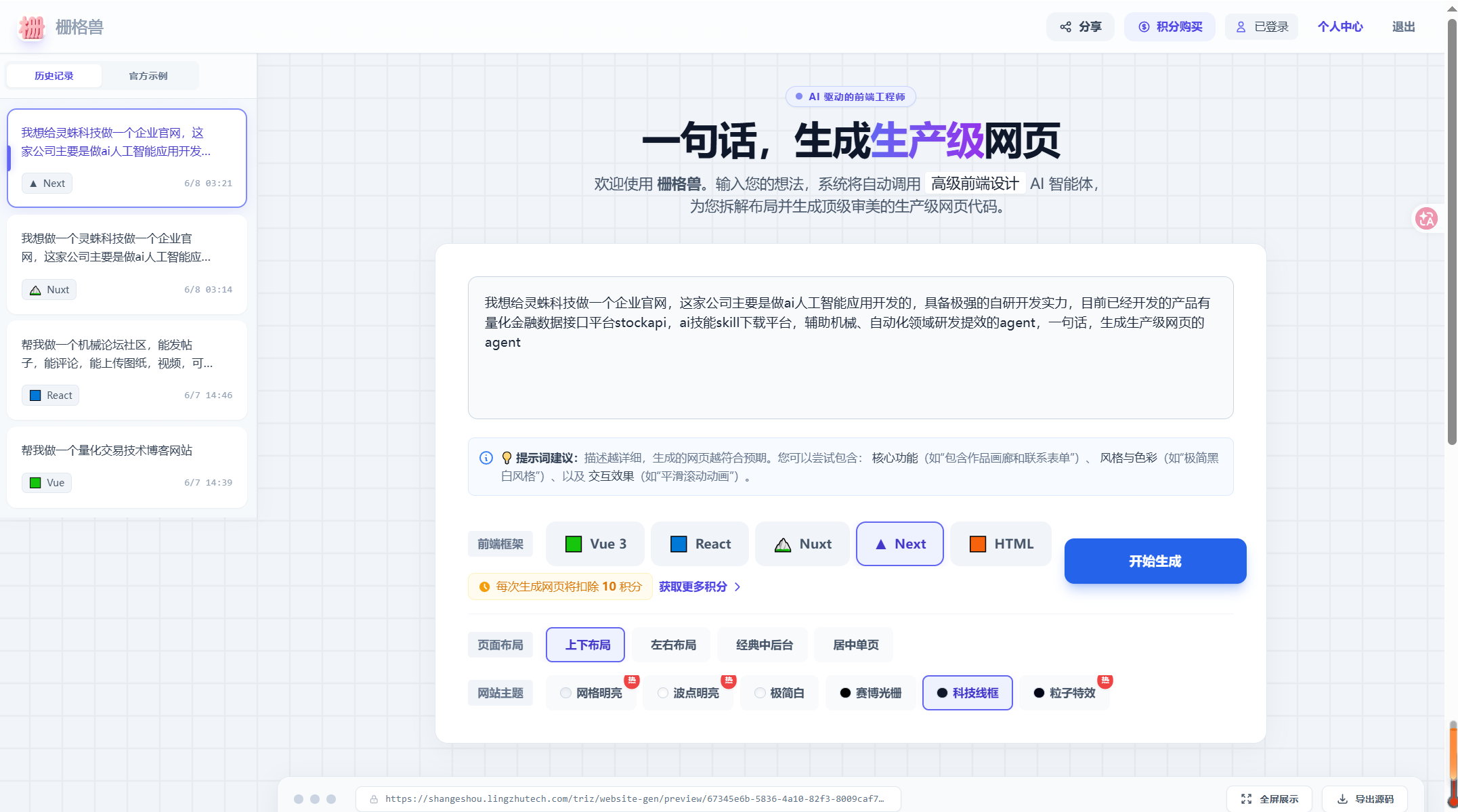Click the page vertical scrollbar

coord(1452,230)
